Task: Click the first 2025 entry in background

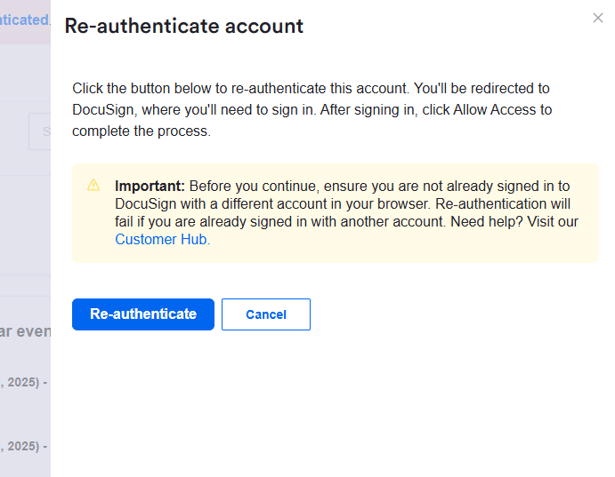Action: (24, 382)
